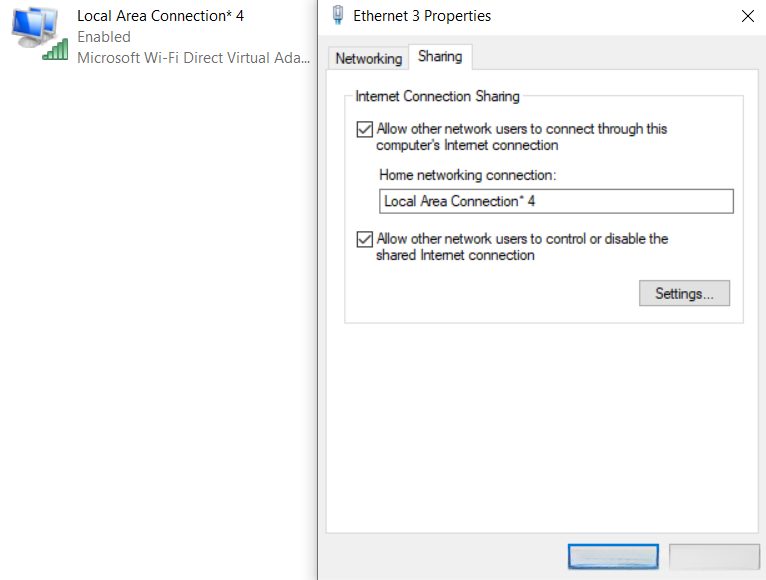Uncheck the box allowing users to connect through this computer
The width and height of the screenshot is (766, 580).
coord(363,129)
